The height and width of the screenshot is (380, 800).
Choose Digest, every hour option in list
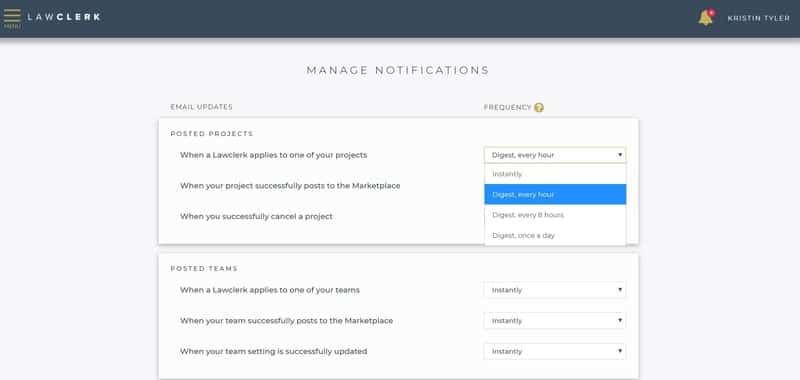click(x=555, y=194)
